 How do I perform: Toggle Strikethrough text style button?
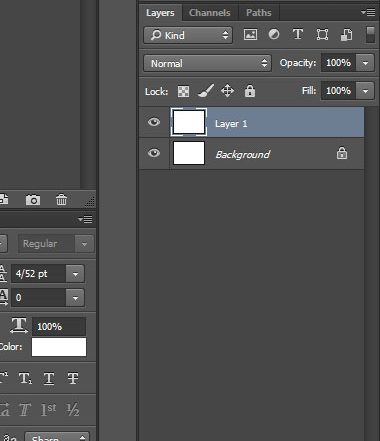point(73,379)
